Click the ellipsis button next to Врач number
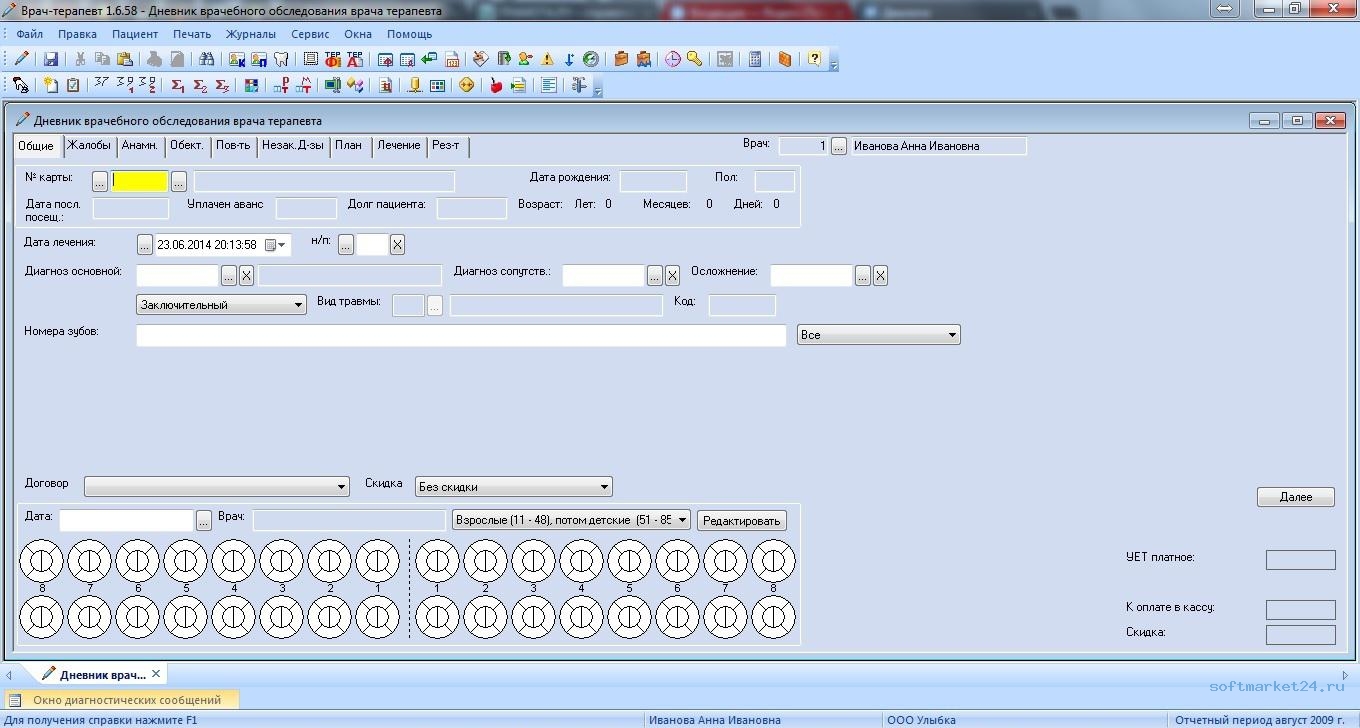Image resolution: width=1360 pixels, height=728 pixels. (x=839, y=146)
